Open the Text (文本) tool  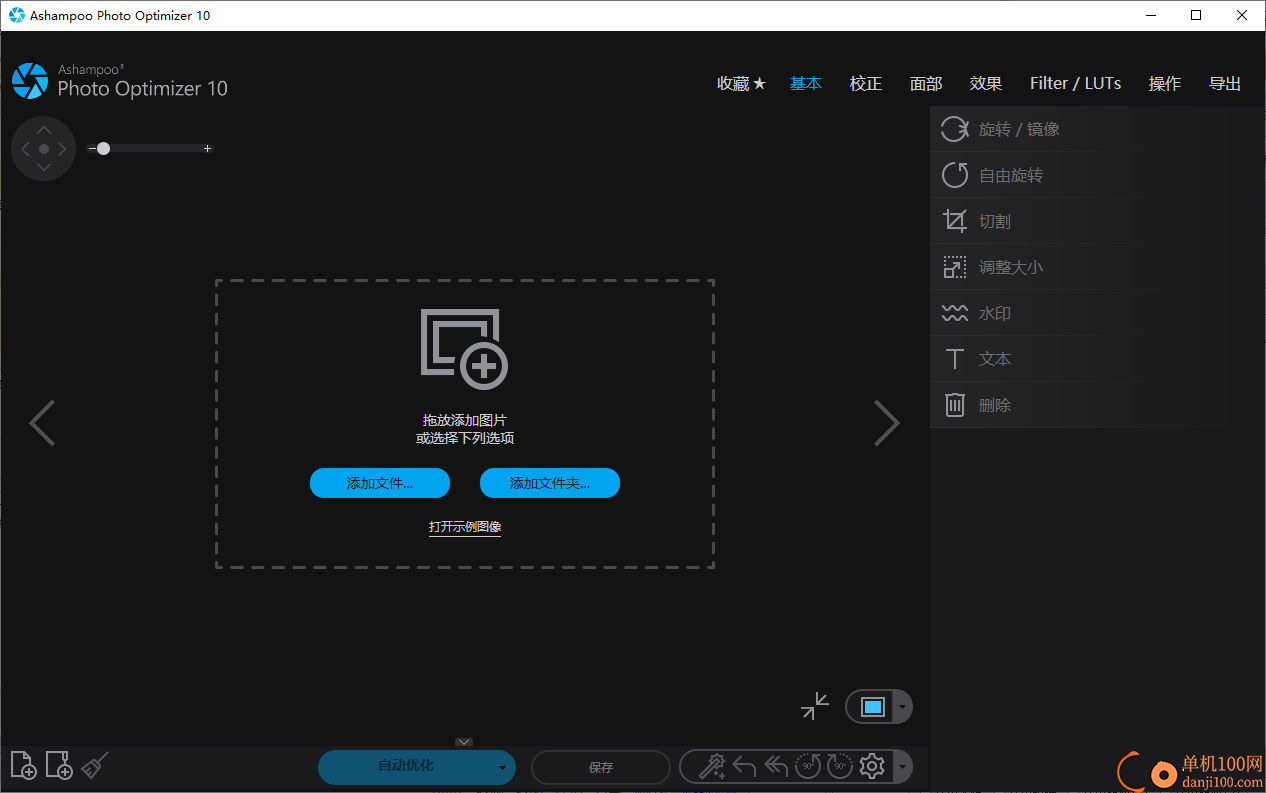pos(1098,359)
